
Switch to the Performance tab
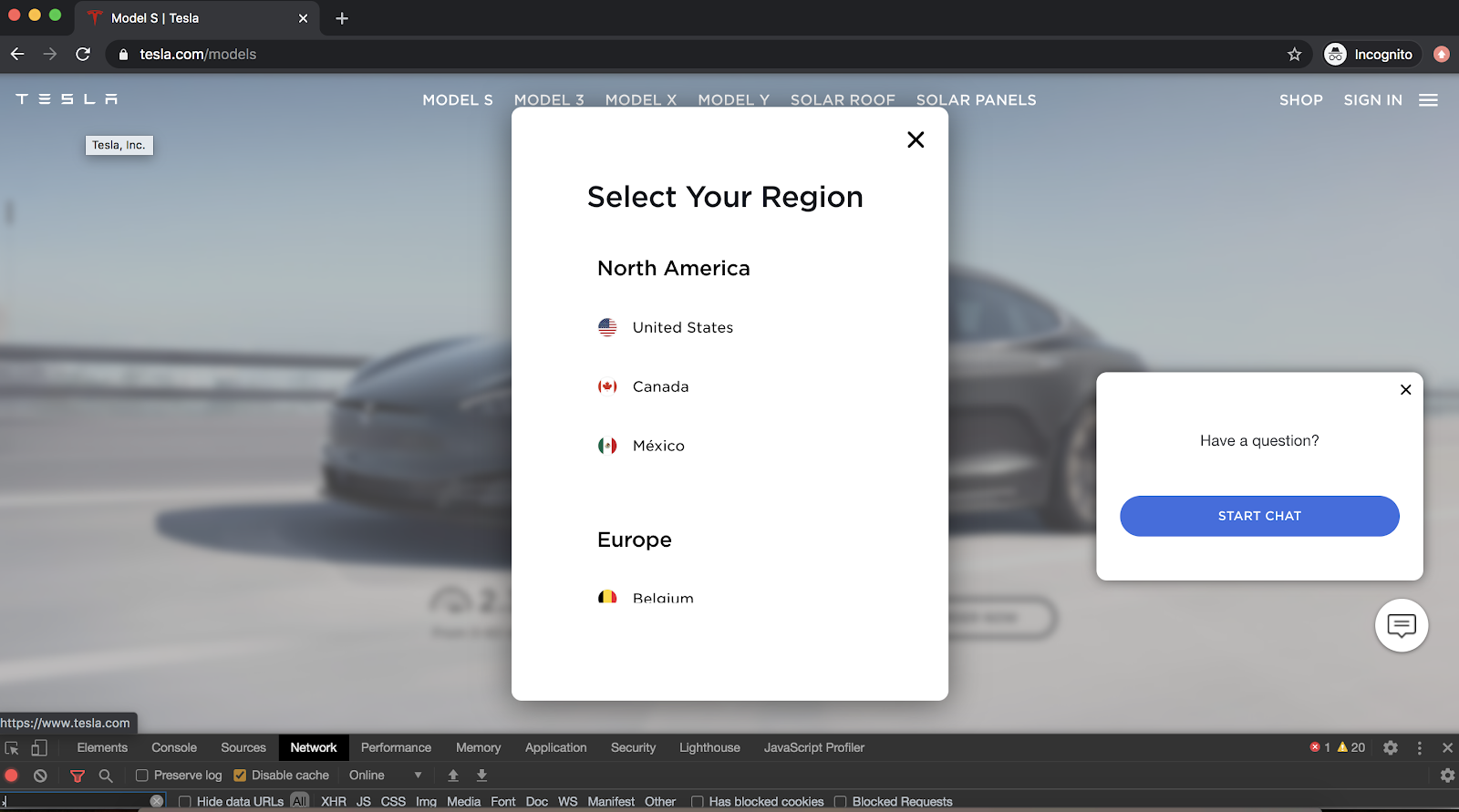[x=396, y=748]
